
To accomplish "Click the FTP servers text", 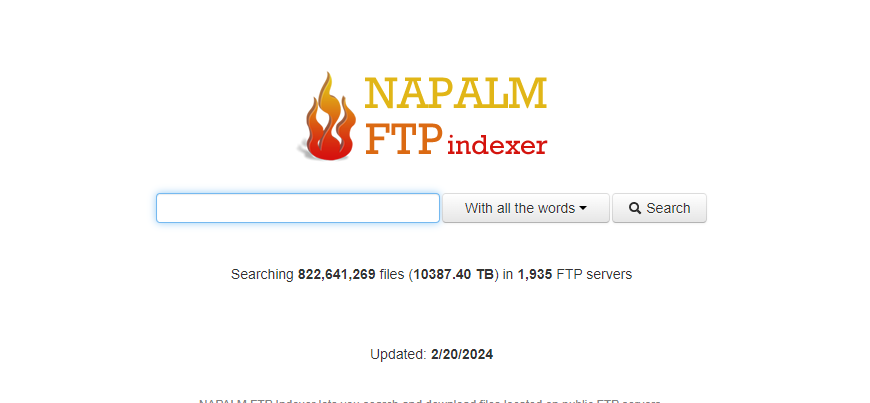I will click(x=594, y=274).
